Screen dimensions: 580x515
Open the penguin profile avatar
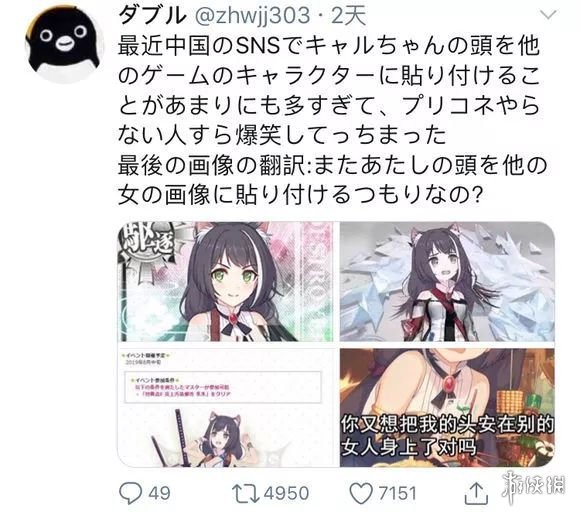coord(64,44)
